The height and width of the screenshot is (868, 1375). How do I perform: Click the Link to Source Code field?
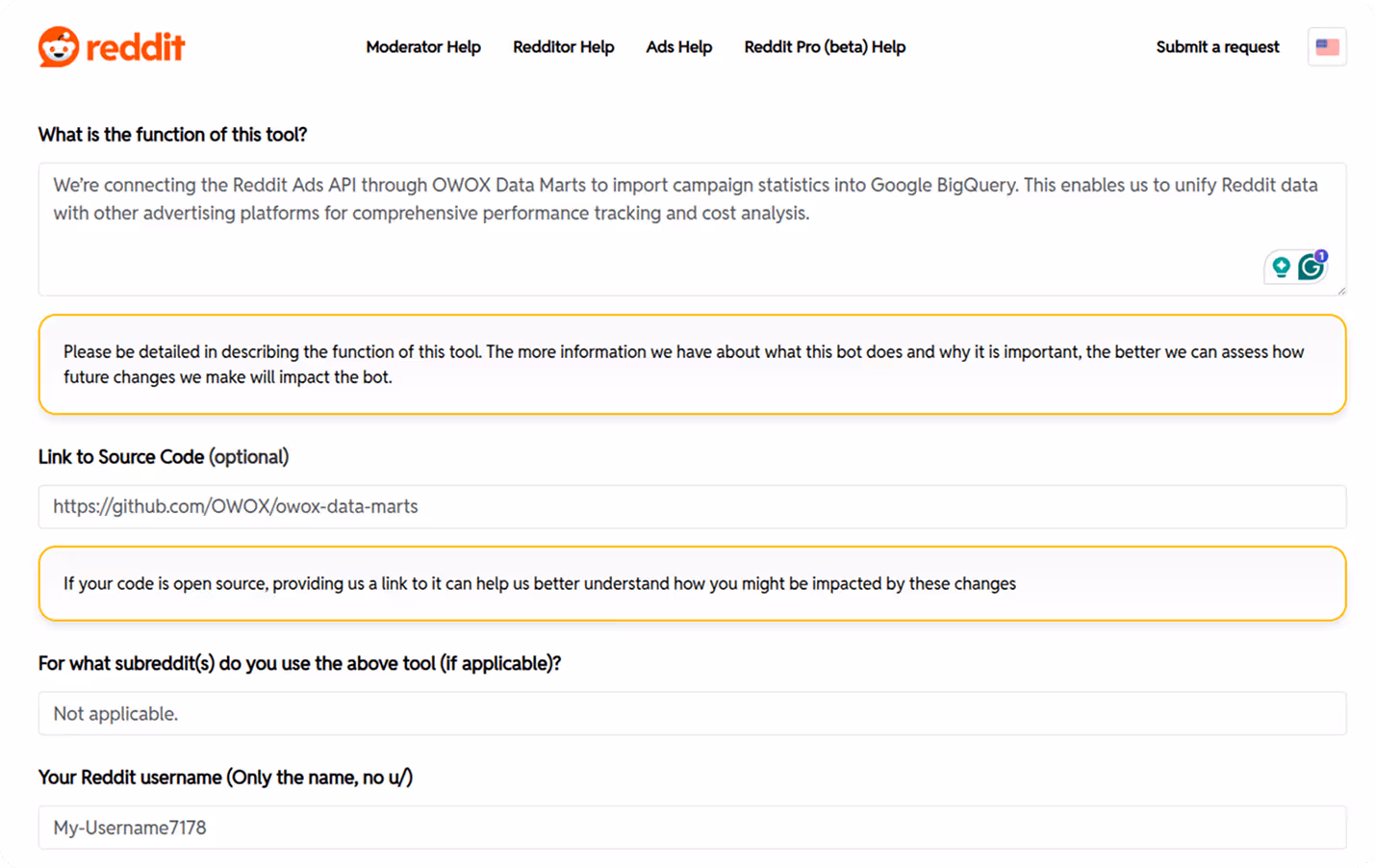click(674, 506)
